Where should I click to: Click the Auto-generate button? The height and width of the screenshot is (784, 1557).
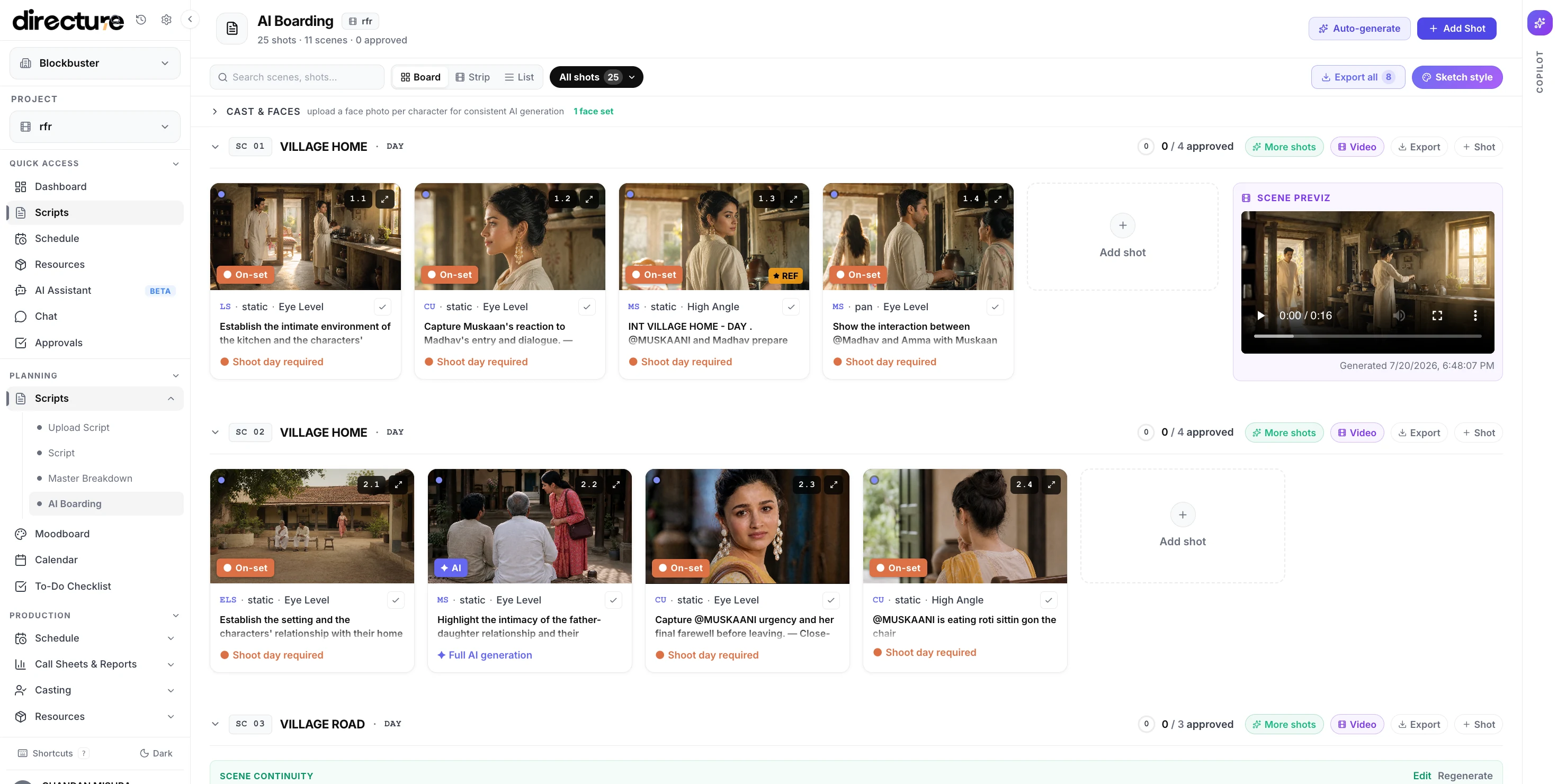coord(1359,29)
